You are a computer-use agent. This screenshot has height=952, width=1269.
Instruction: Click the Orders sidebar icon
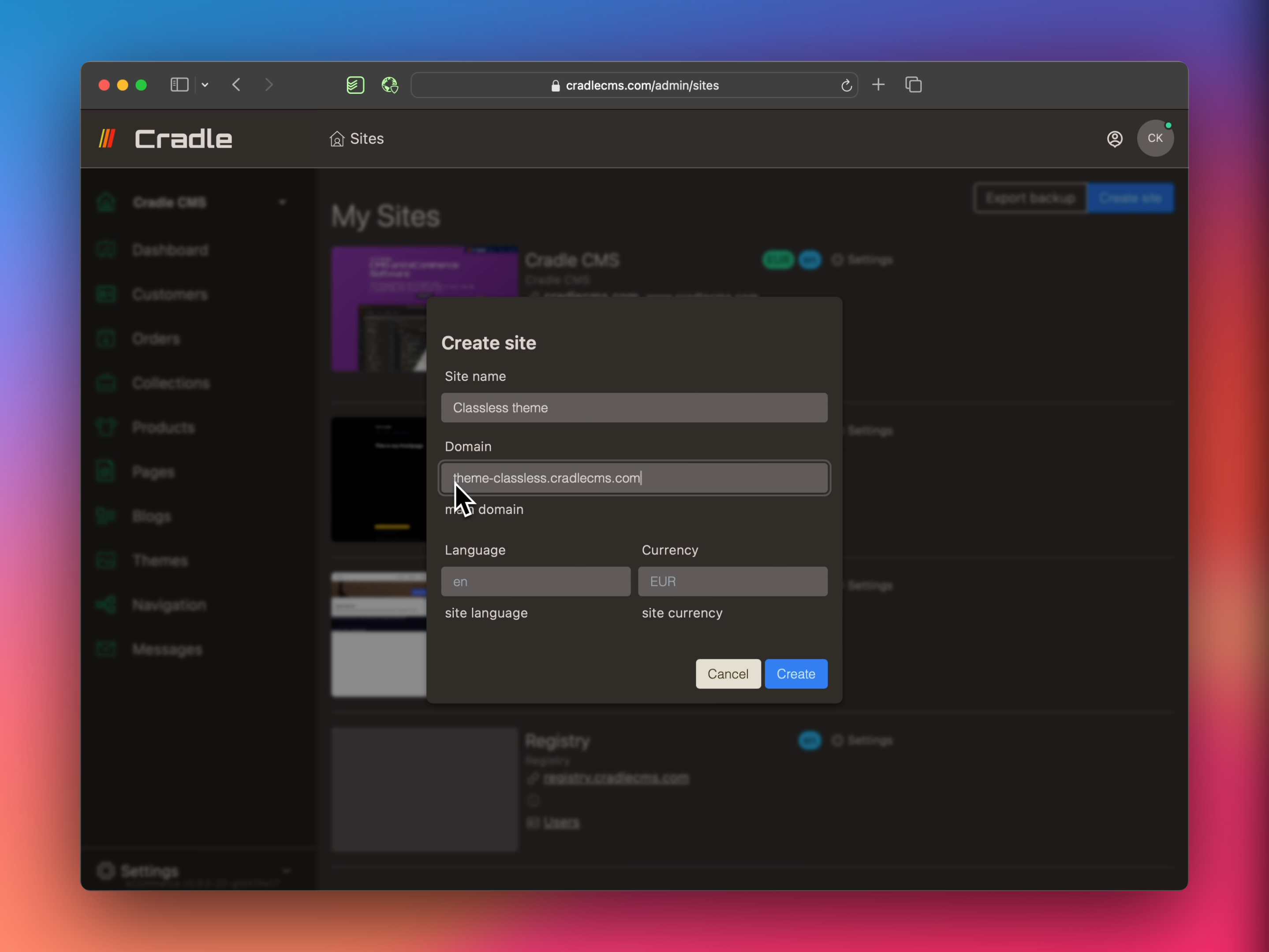106,339
